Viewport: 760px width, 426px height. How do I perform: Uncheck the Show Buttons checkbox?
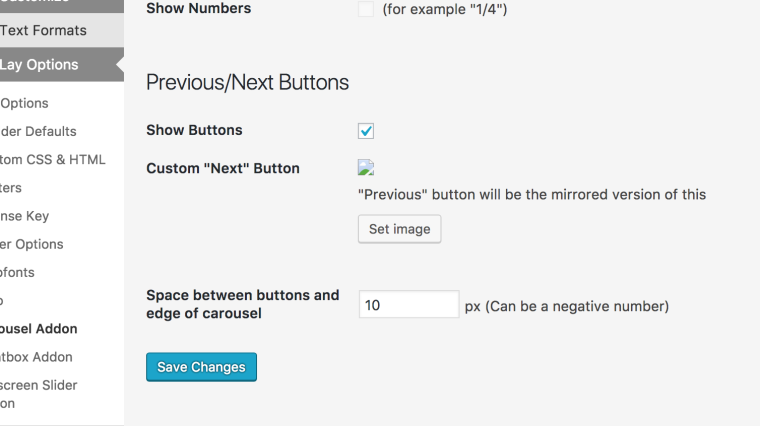coord(366,131)
